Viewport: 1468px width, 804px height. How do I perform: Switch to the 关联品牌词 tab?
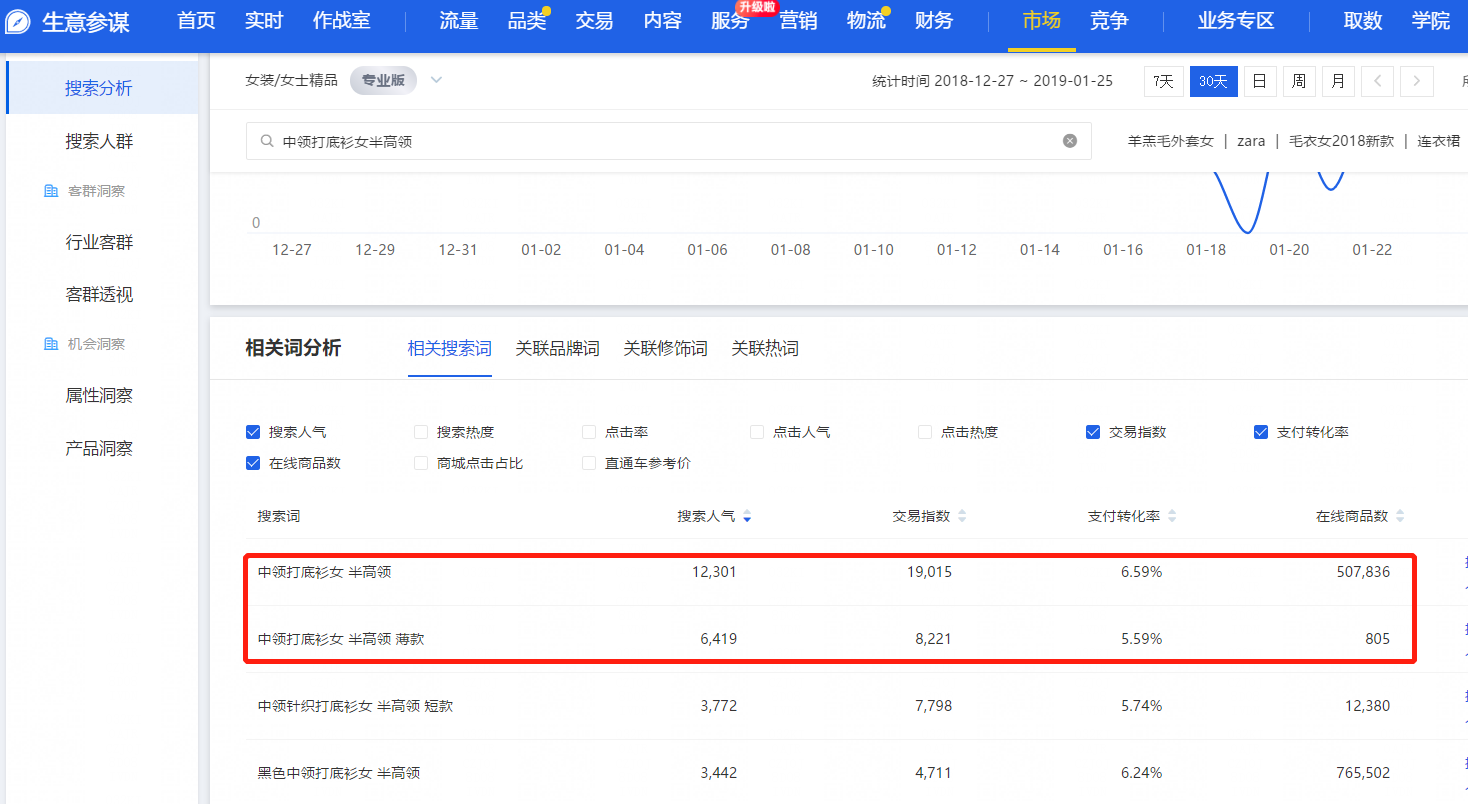pyautogui.click(x=557, y=349)
